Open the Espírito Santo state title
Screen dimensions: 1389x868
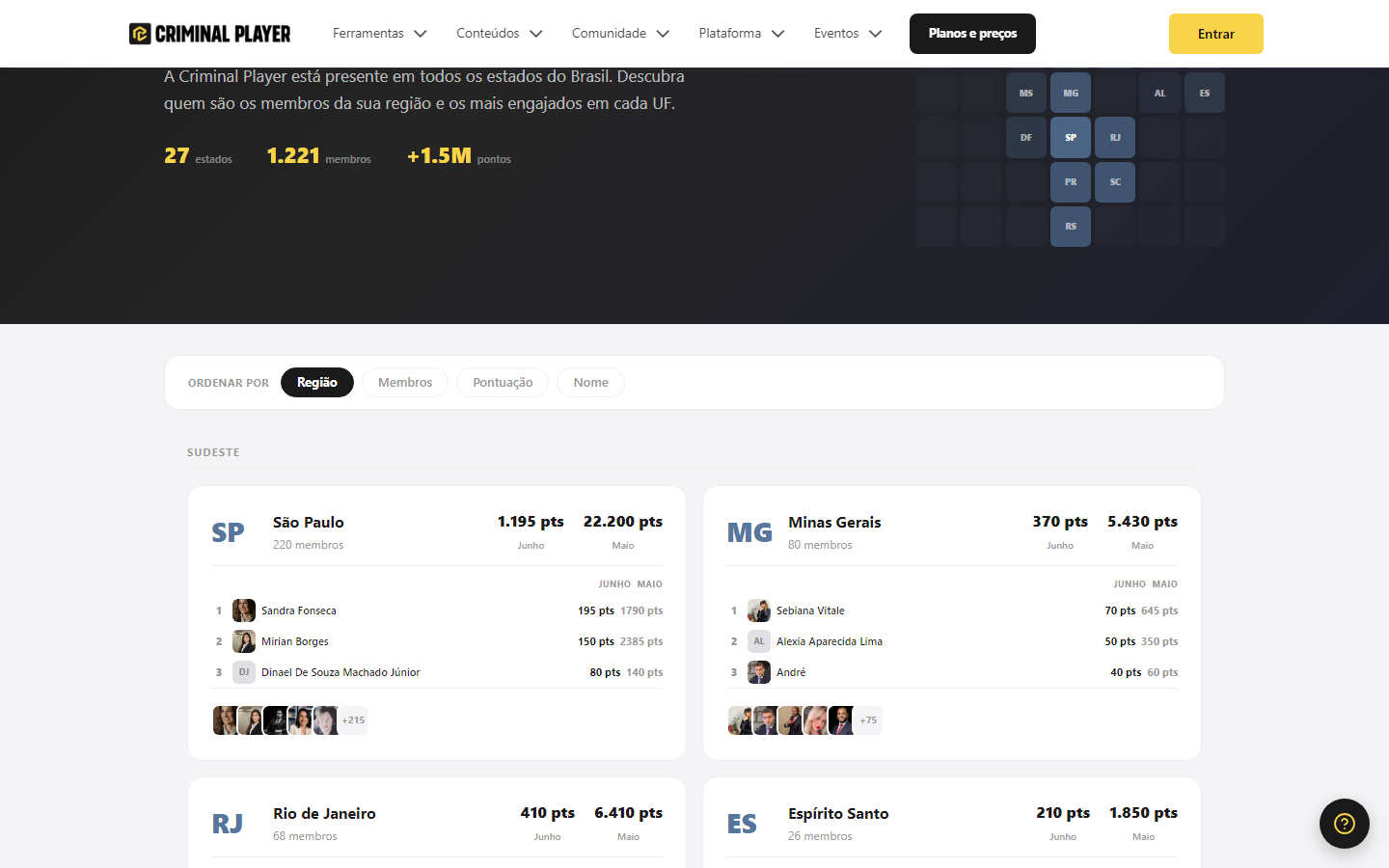click(838, 814)
